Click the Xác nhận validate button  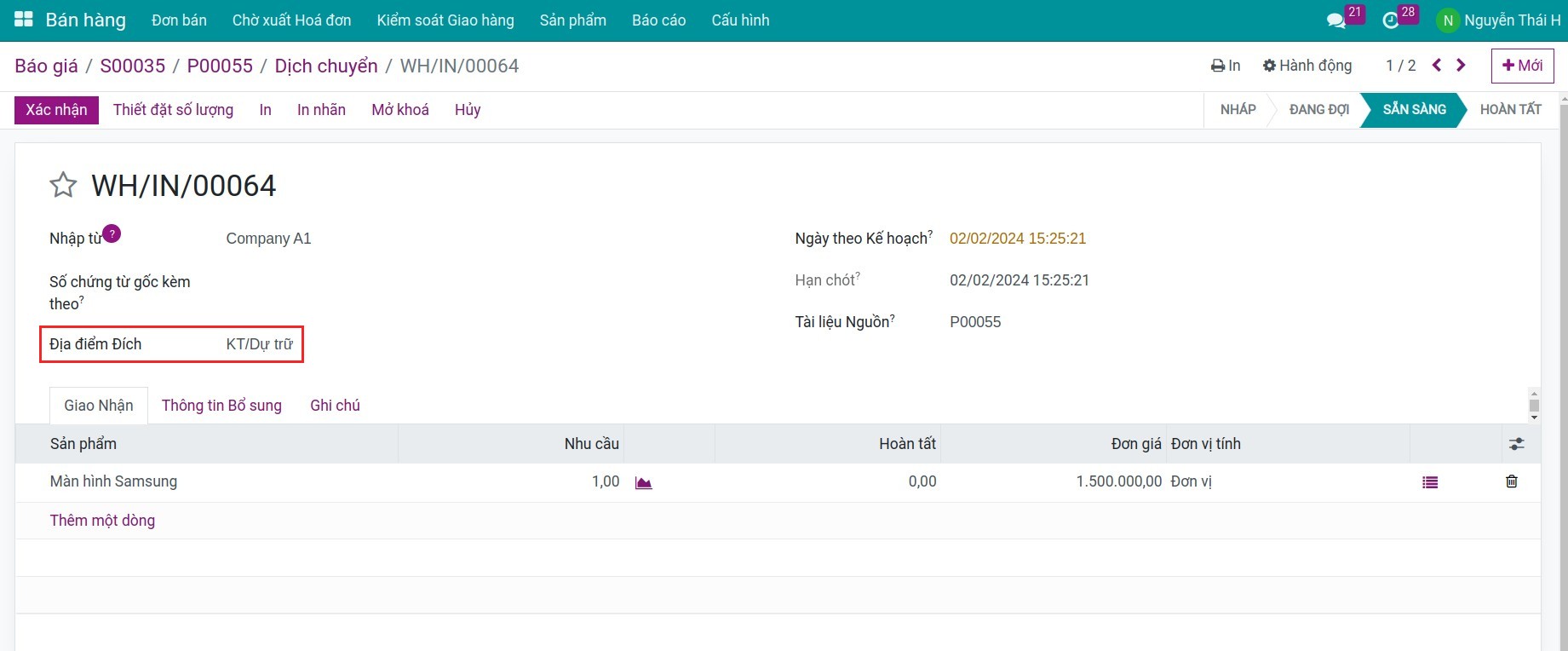56,110
